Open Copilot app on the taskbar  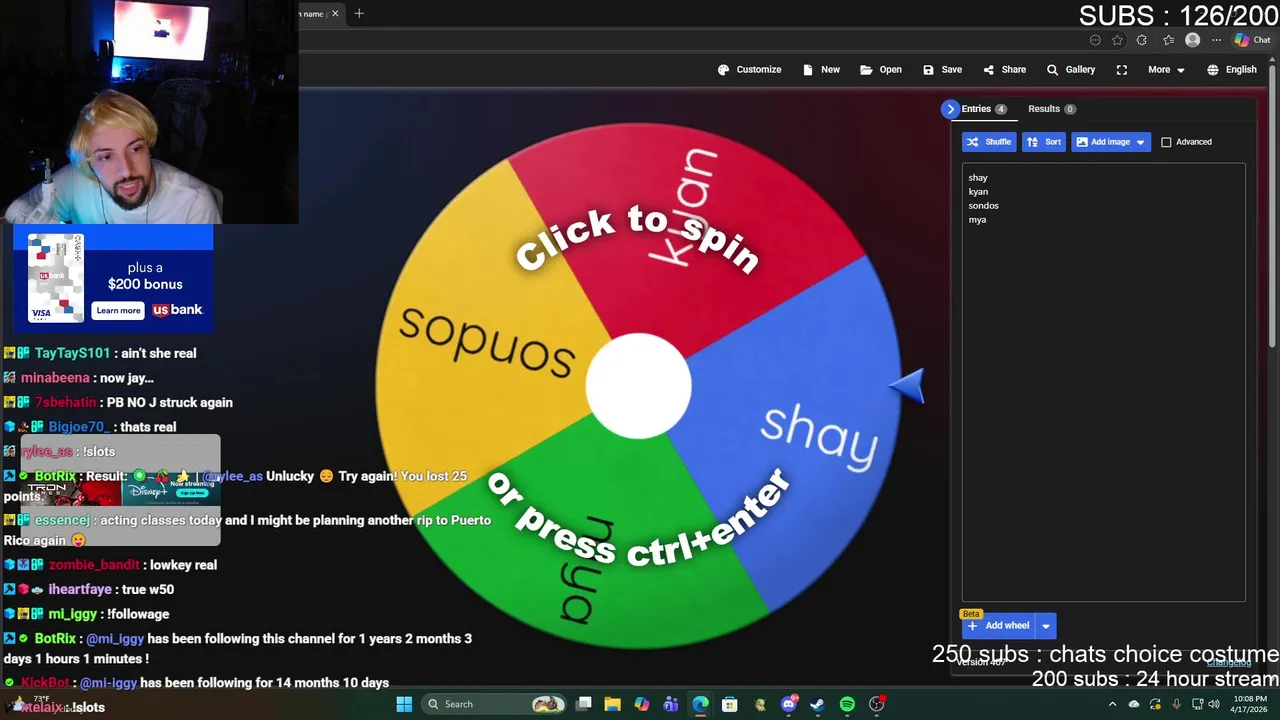pos(642,704)
